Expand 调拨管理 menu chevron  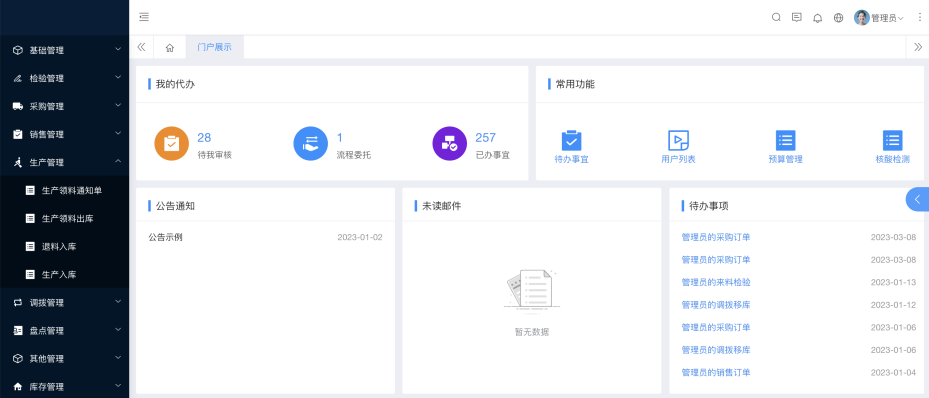click(x=118, y=301)
